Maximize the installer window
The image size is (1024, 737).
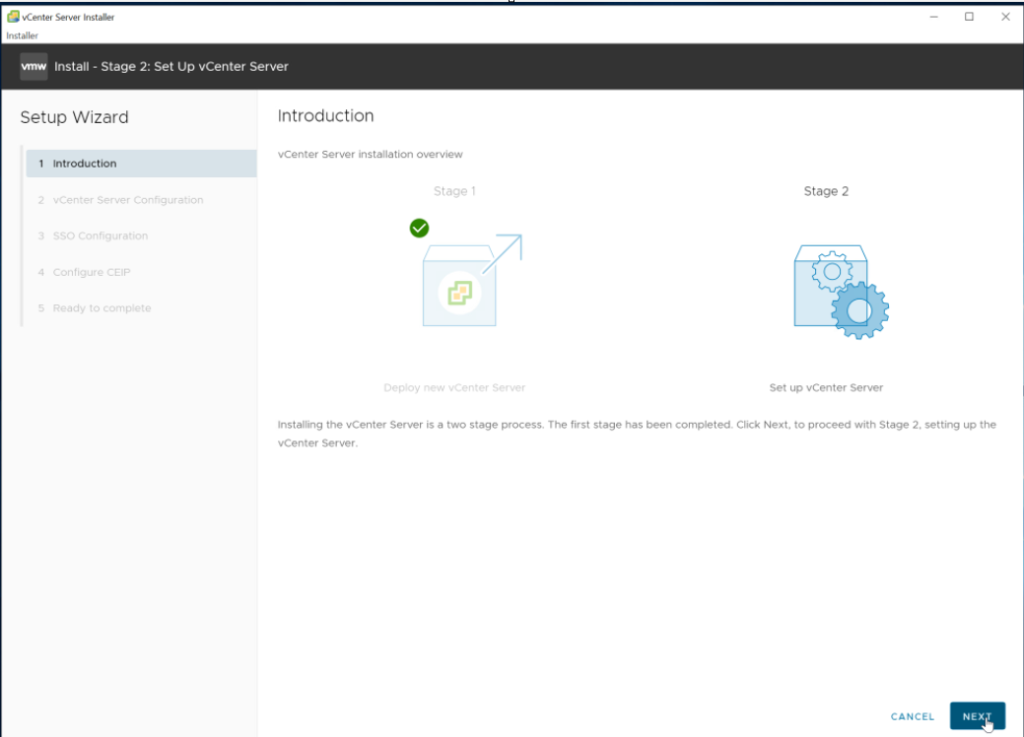pyautogui.click(x=969, y=17)
